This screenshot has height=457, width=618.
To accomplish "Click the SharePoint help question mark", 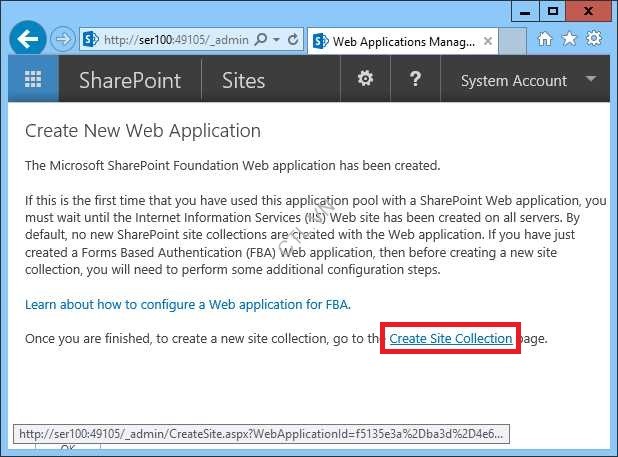I will 415,80.
